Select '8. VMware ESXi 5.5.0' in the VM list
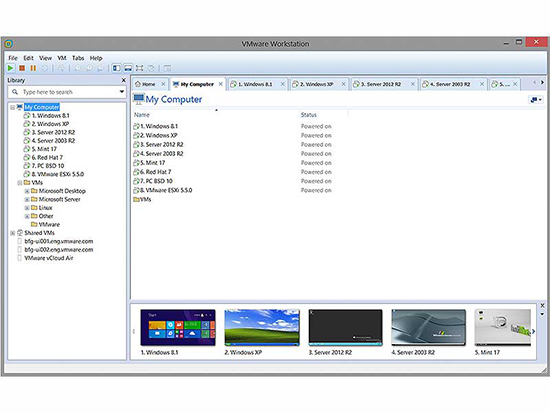The height and width of the screenshot is (413, 550). coord(166,190)
